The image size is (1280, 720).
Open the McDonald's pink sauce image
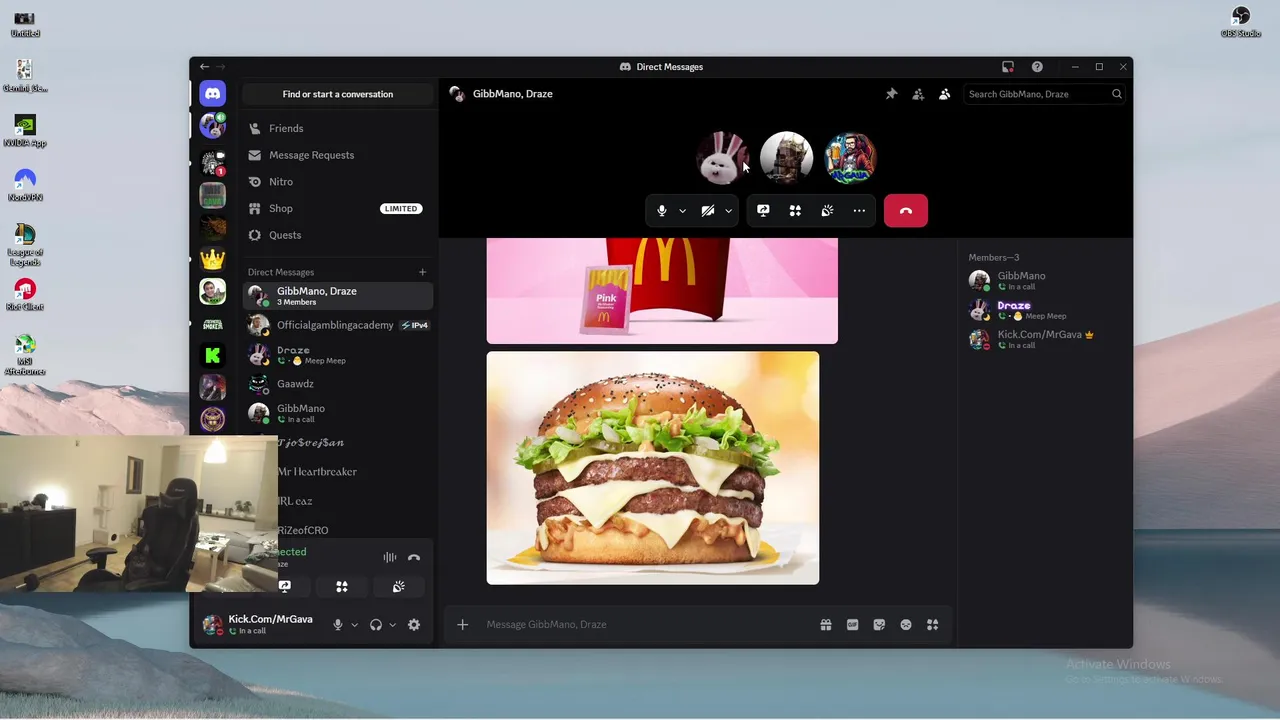coord(662,291)
